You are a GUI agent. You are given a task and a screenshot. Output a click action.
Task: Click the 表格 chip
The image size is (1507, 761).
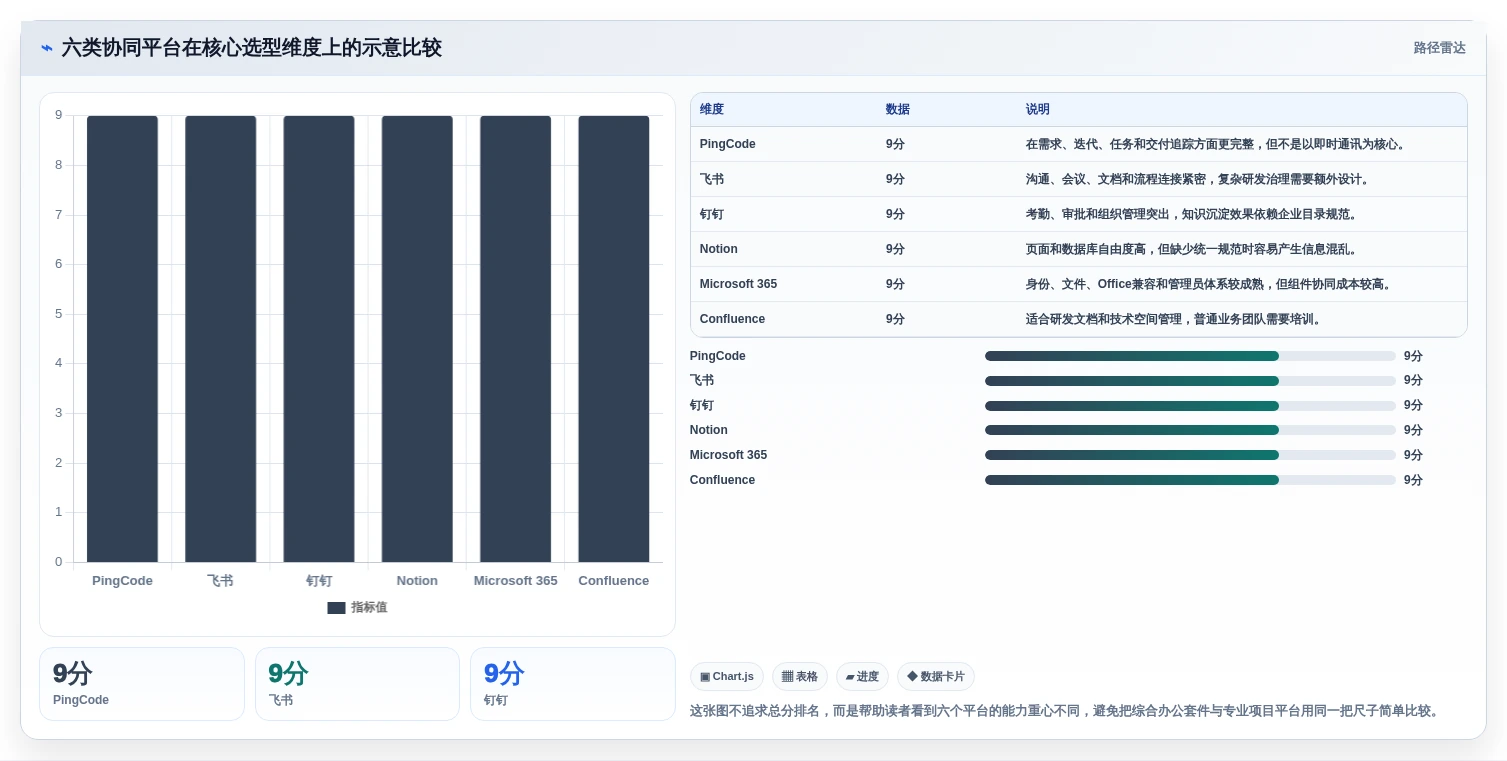(800, 677)
